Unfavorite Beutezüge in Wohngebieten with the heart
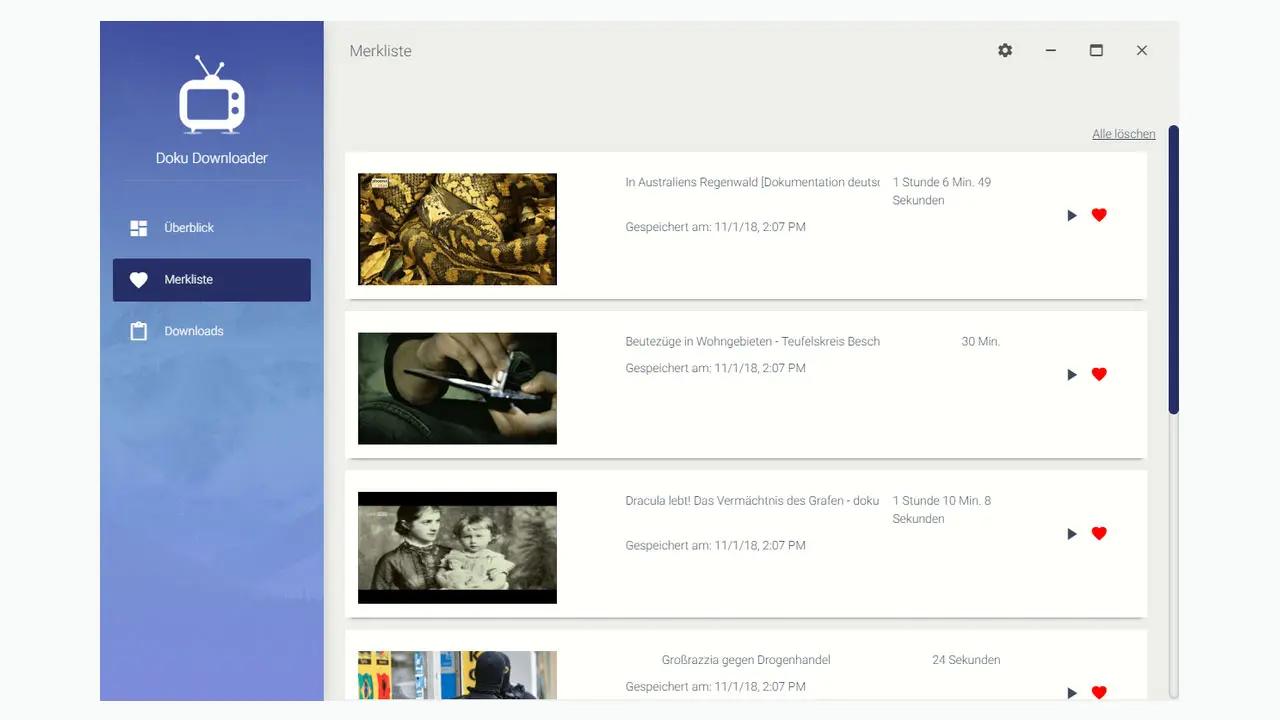 point(1099,374)
